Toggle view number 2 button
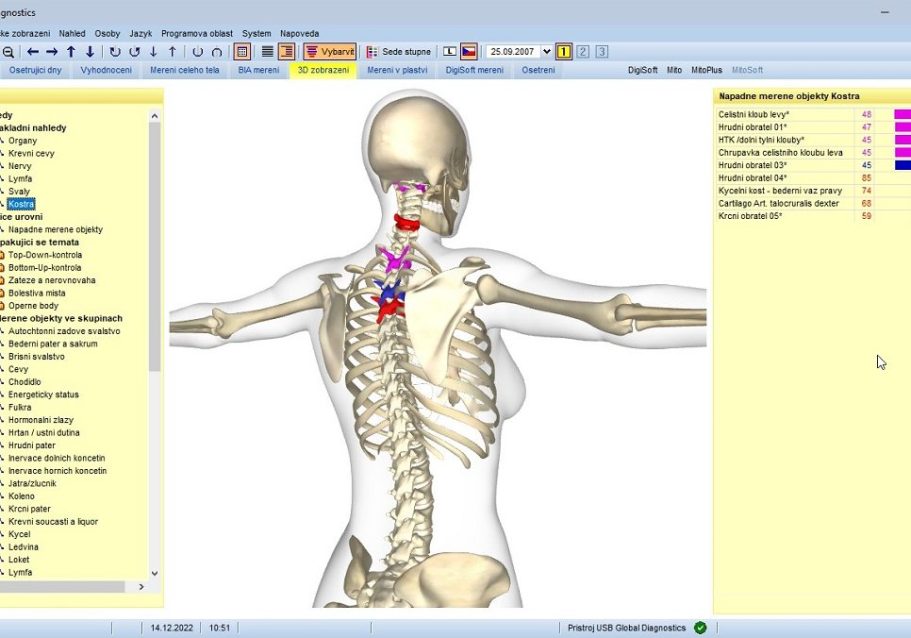Image resolution: width=911 pixels, height=638 pixels. [582, 52]
